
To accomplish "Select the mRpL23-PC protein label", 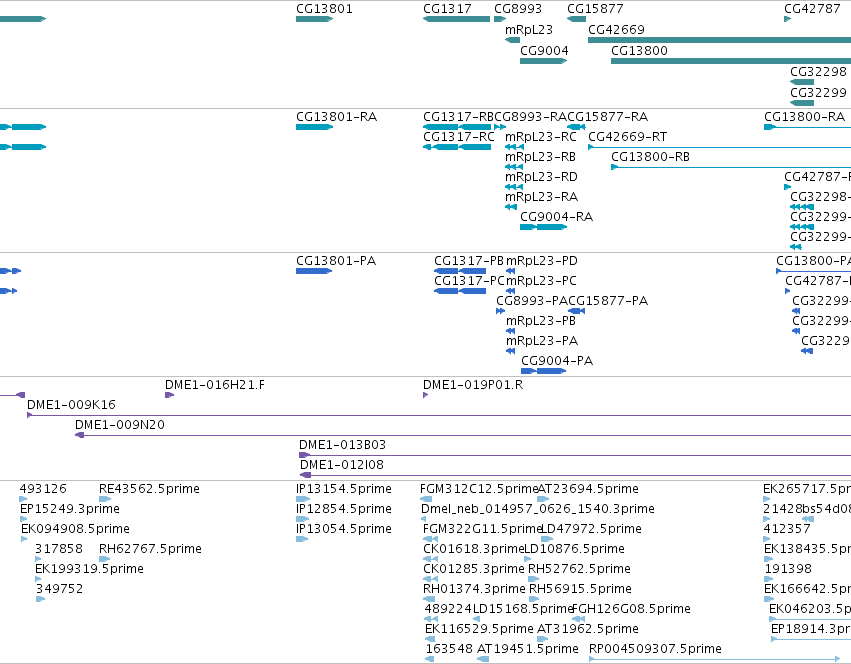I will pyautogui.click(x=541, y=281).
